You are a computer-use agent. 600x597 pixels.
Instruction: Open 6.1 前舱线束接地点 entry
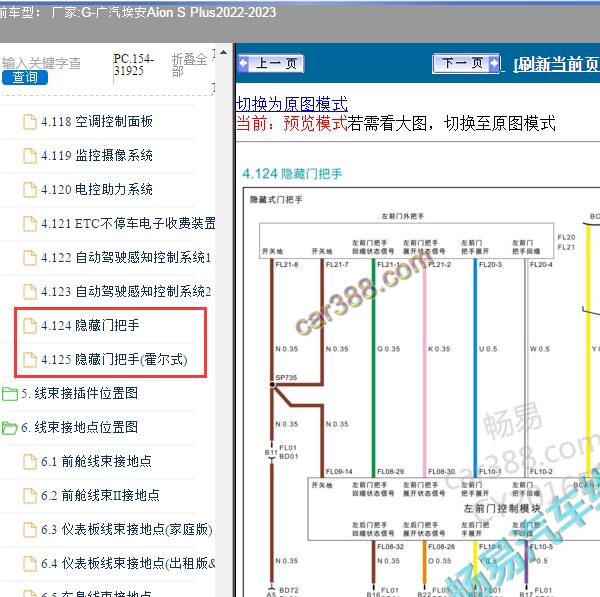pyautogui.click(x=96, y=461)
